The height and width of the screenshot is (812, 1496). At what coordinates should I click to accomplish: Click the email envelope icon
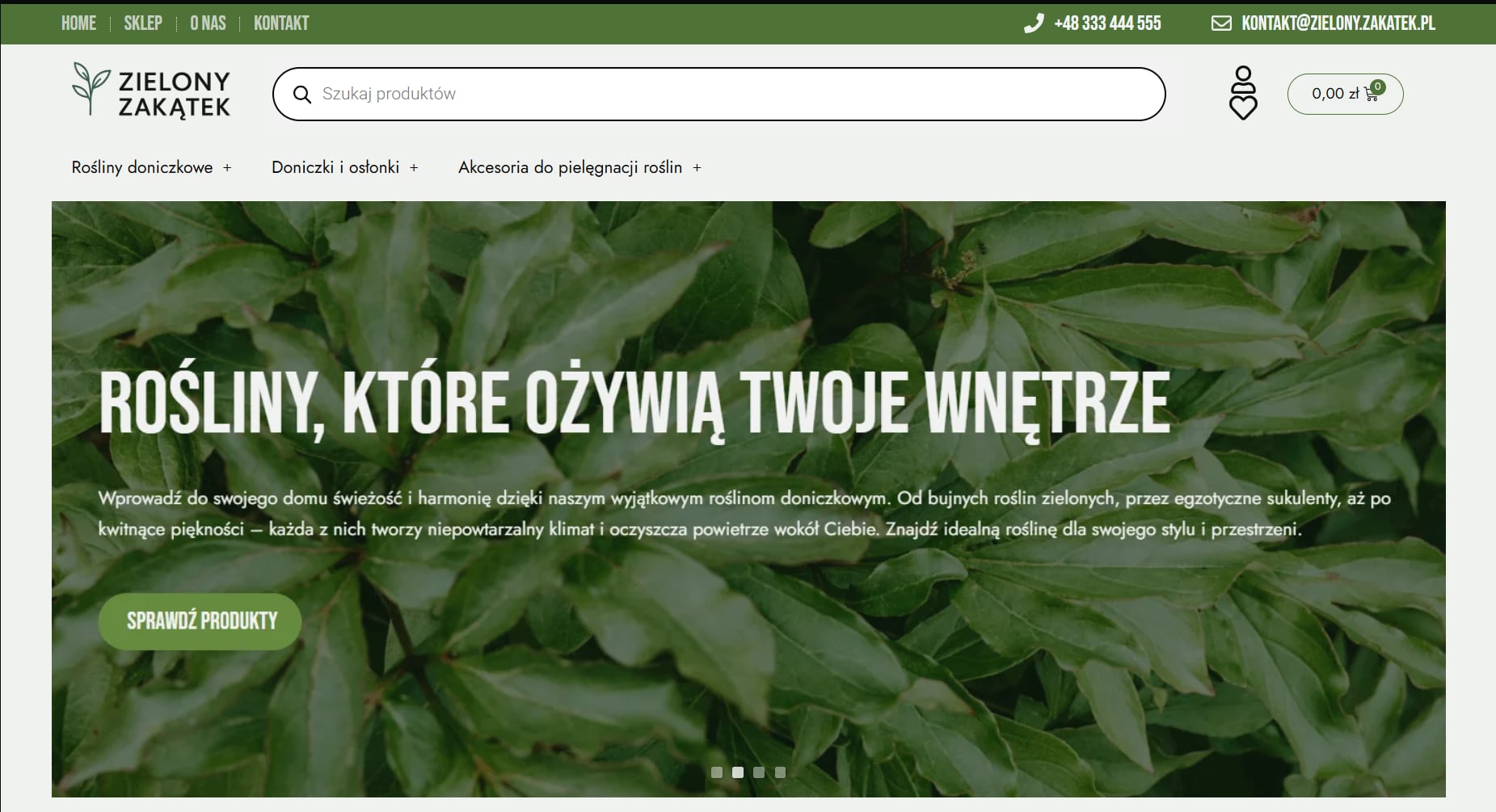tap(1221, 23)
